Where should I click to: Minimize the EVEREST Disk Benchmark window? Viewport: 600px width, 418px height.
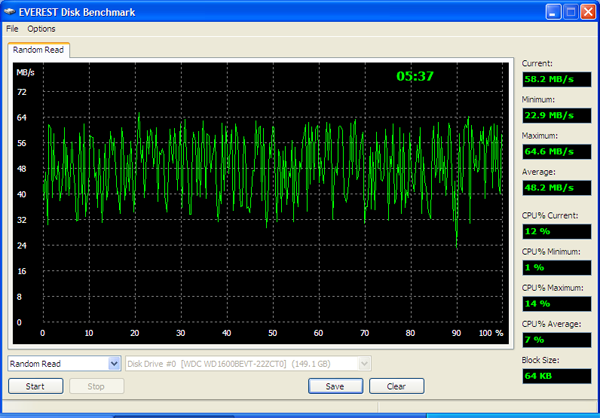point(553,12)
